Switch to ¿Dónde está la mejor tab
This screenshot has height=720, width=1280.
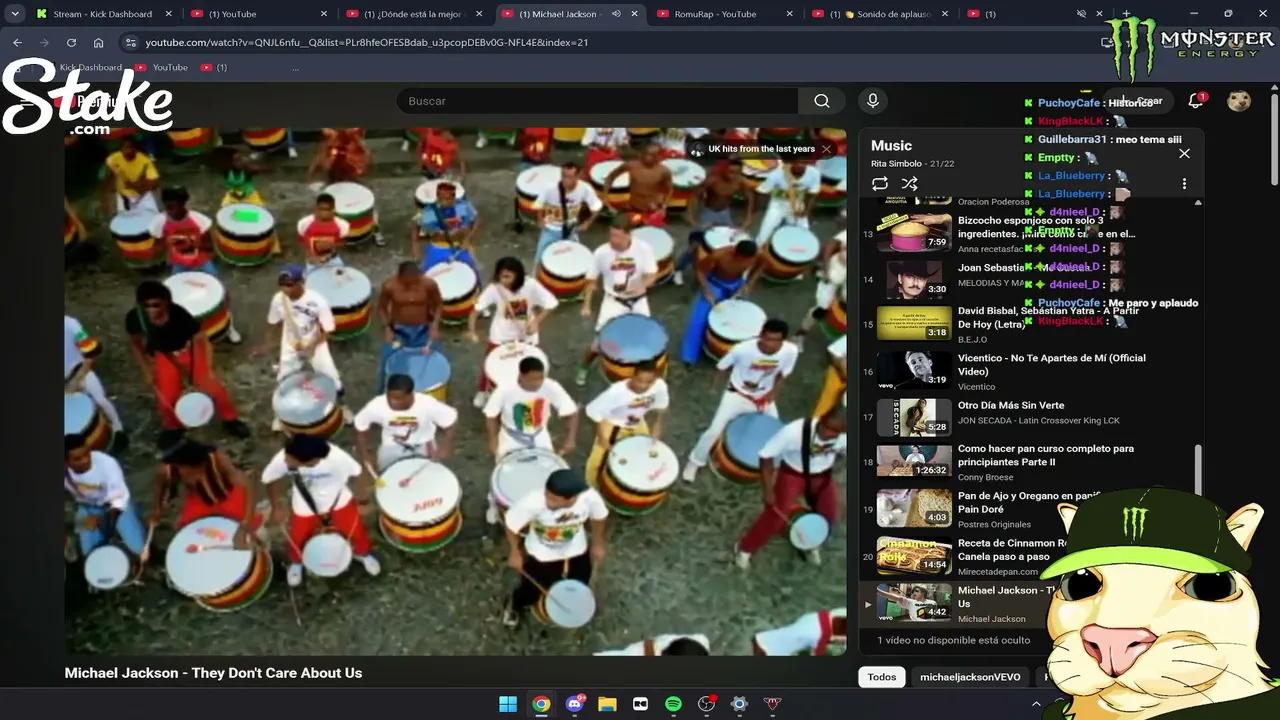coord(413,14)
